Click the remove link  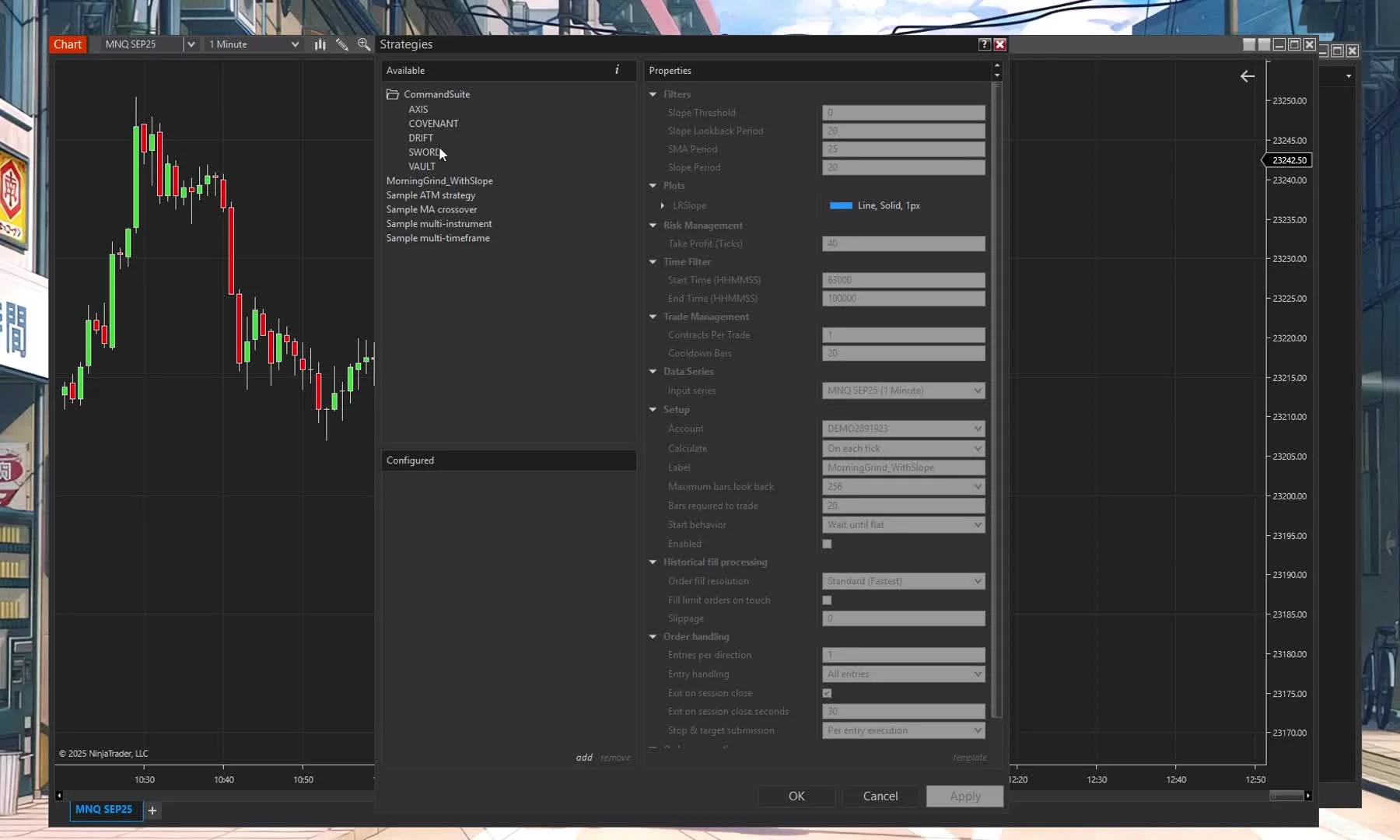click(615, 758)
